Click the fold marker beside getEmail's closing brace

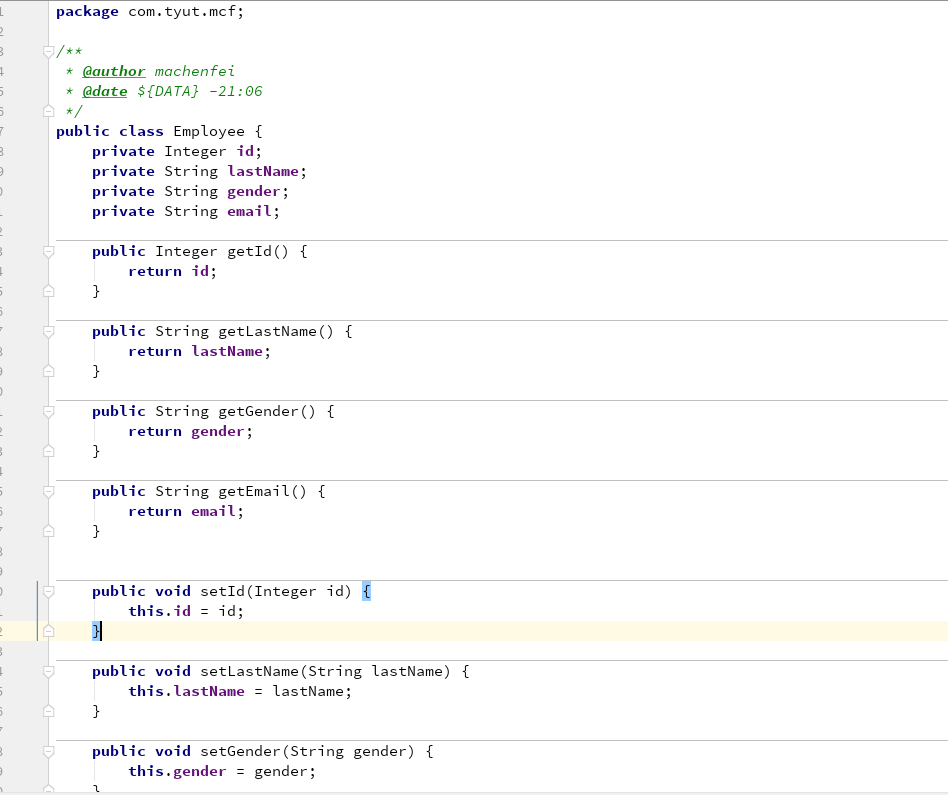[x=48, y=531]
